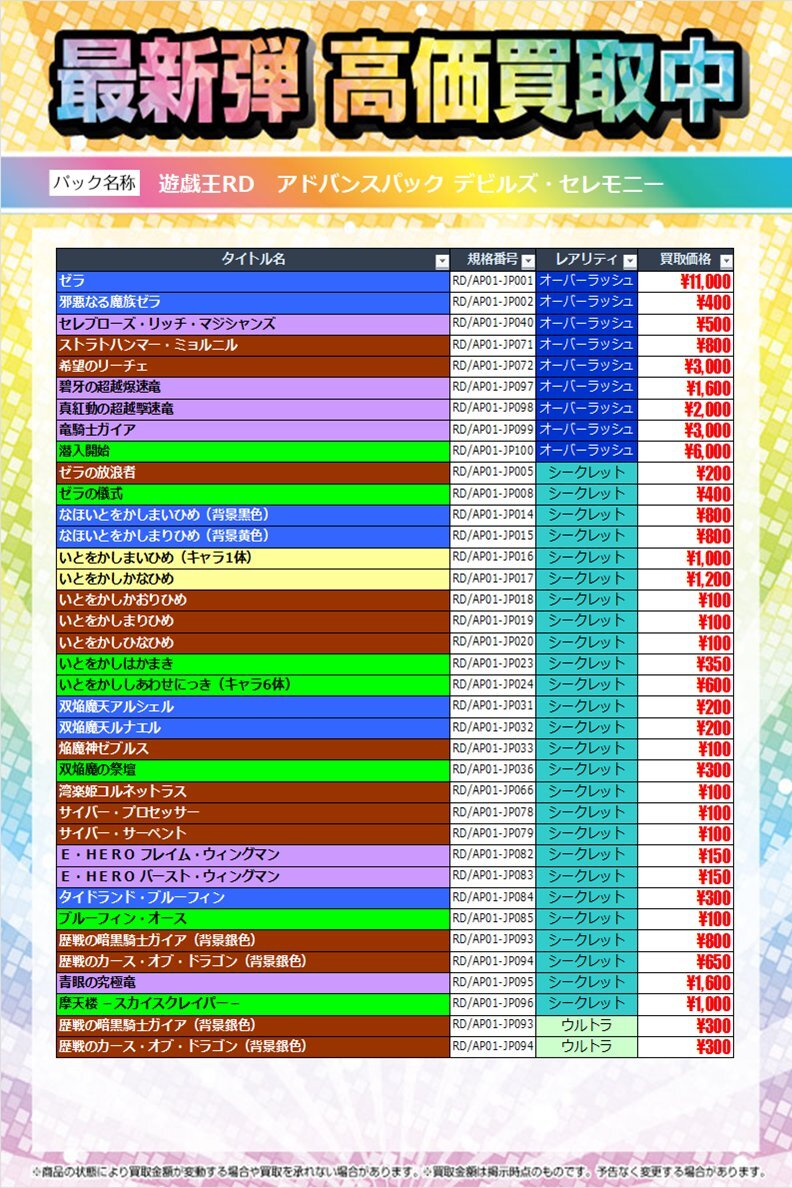The width and height of the screenshot is (792, 1188).
Task: Select the ゼラ title cell
Action: point(253,281)
